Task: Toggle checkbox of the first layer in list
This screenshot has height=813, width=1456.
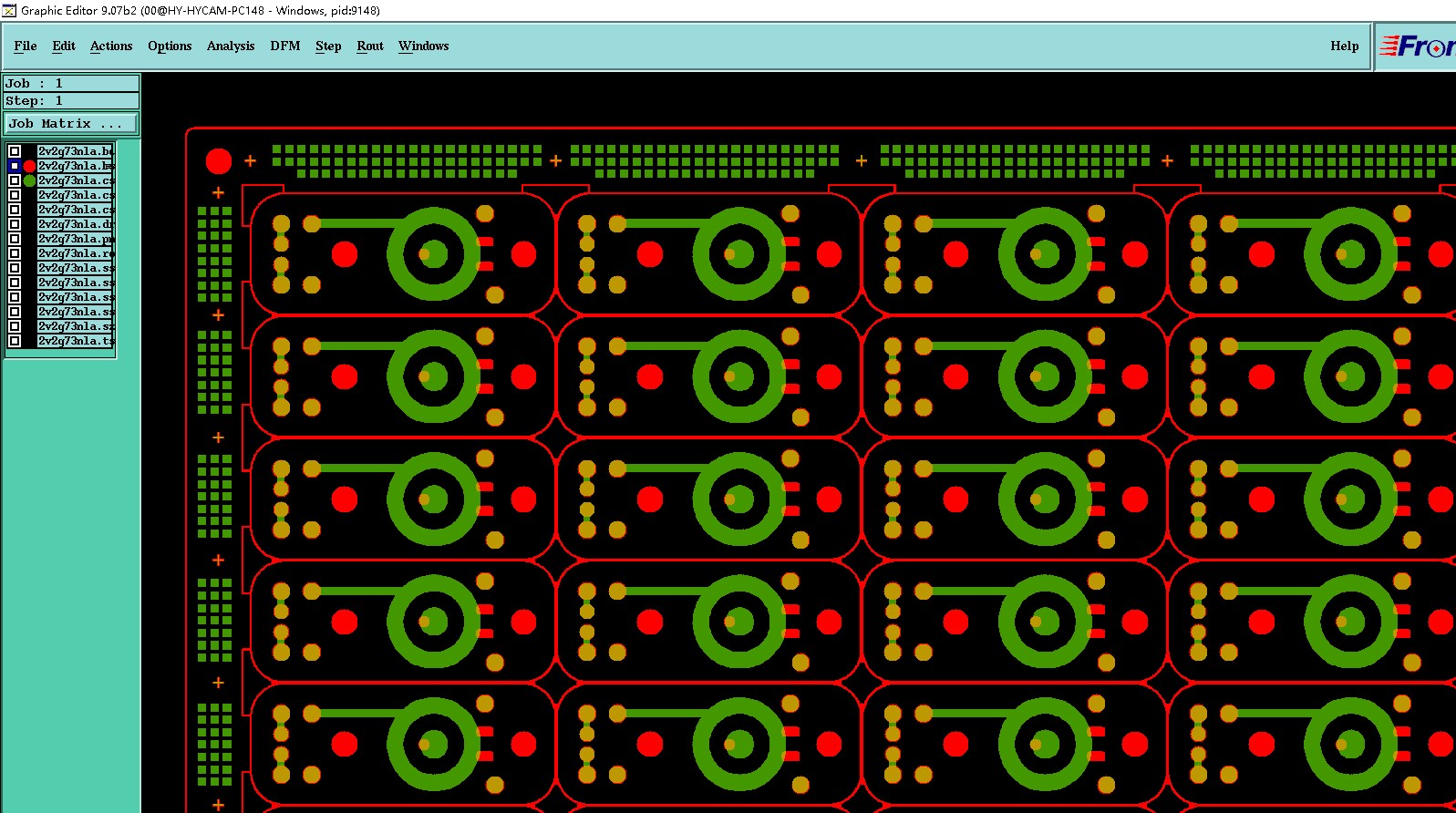Action: pos(15,151)
